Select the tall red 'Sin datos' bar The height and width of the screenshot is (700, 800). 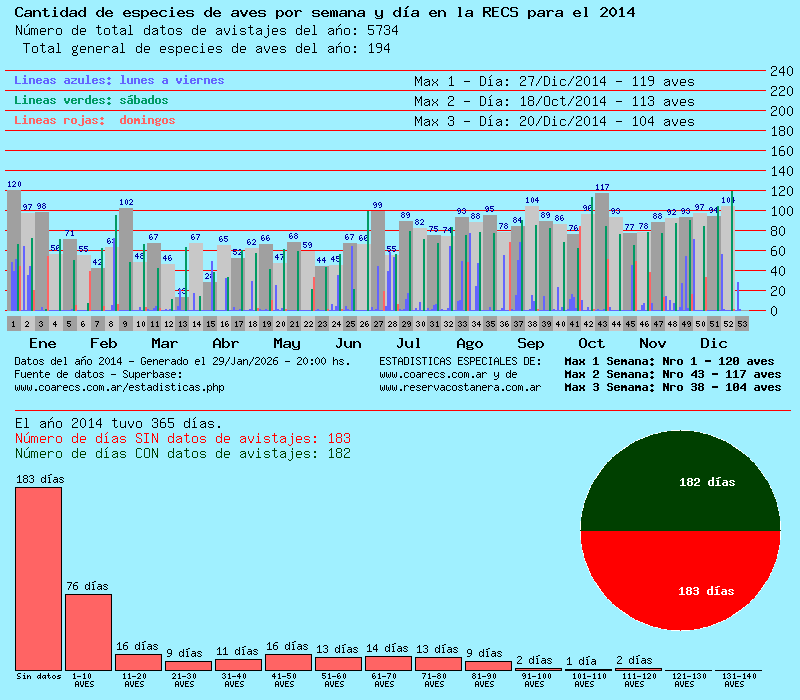[x=38, y=578]
